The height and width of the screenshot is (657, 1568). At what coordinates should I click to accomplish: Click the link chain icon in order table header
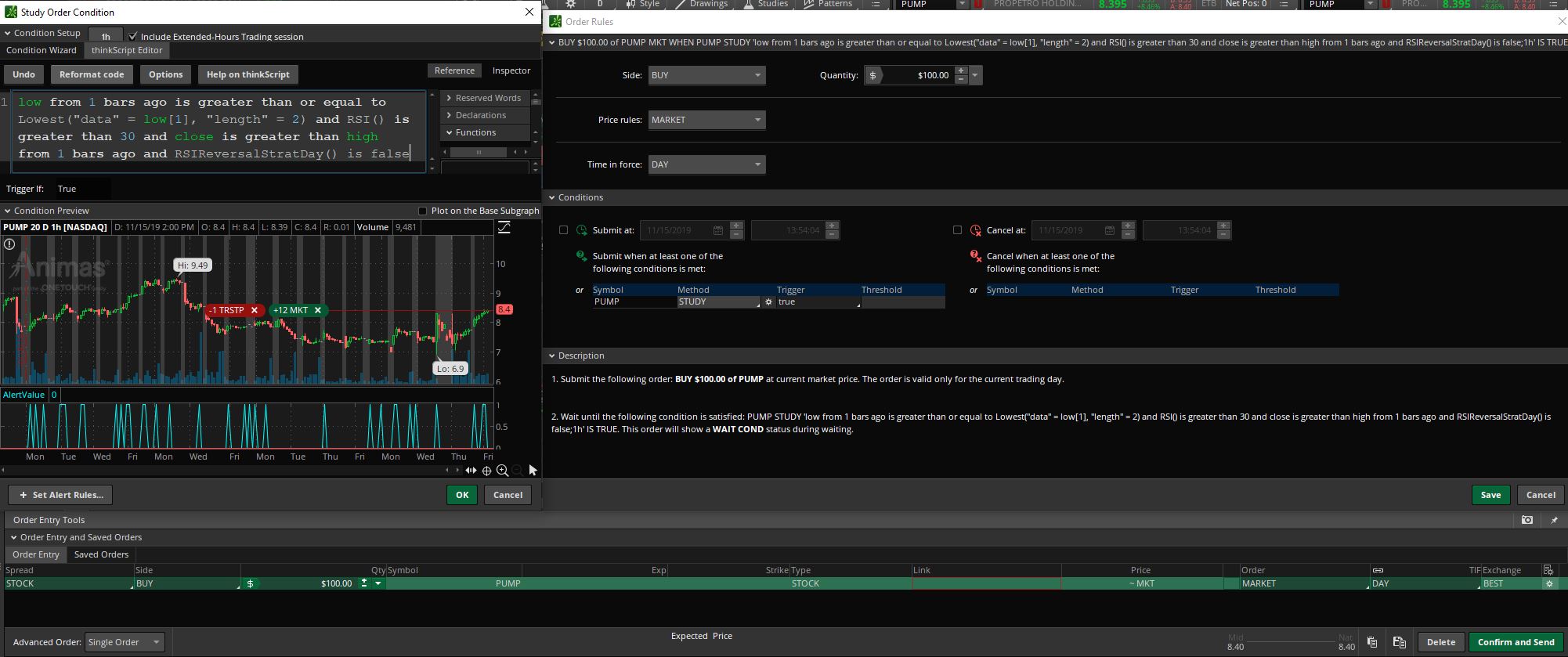pyautogui.click(x=1378, y=570)
